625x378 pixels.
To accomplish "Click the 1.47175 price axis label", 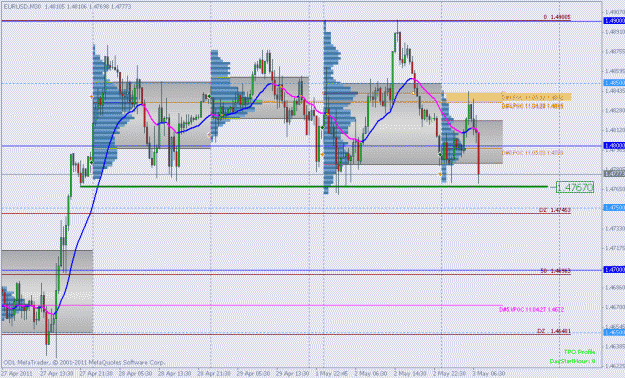I will [614, 248].
